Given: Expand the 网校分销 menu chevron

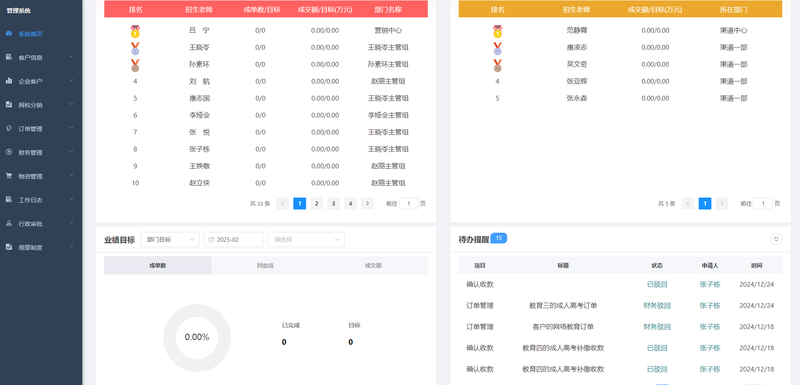Looking at the screenshot, I should click(71, 104).
